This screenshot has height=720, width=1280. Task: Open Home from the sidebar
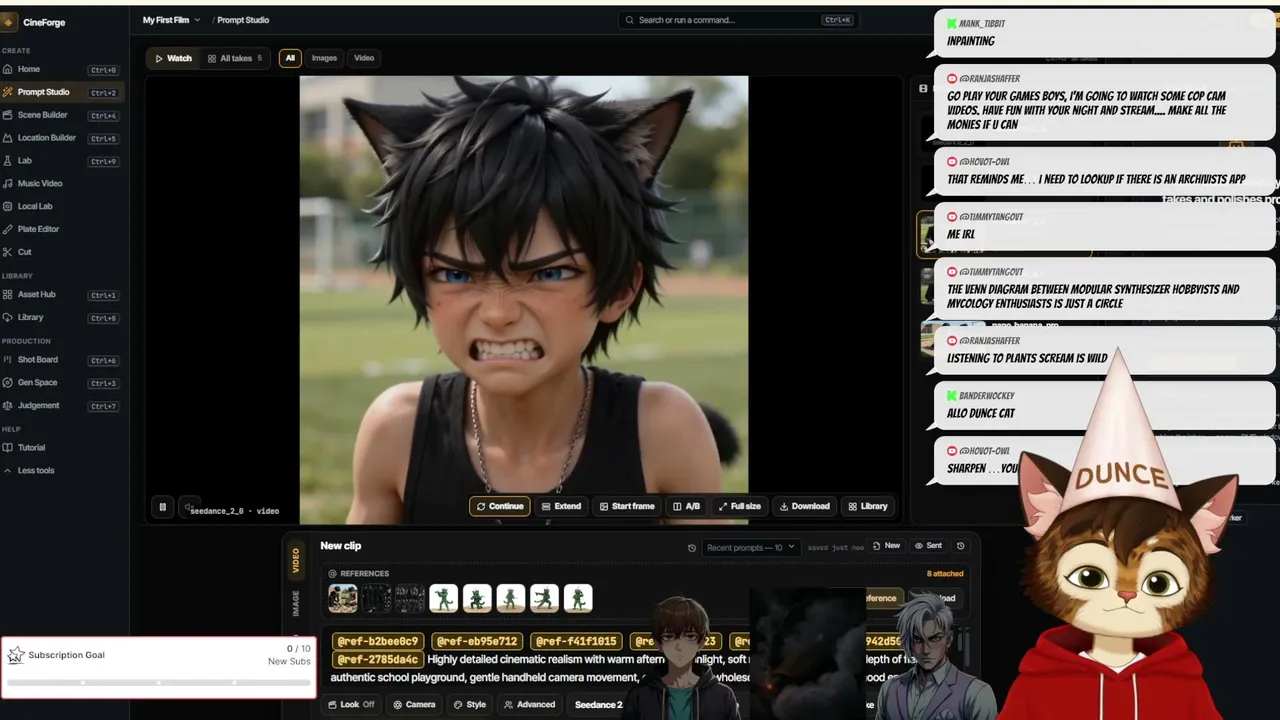pyautogui.click(x=29, y=69)
